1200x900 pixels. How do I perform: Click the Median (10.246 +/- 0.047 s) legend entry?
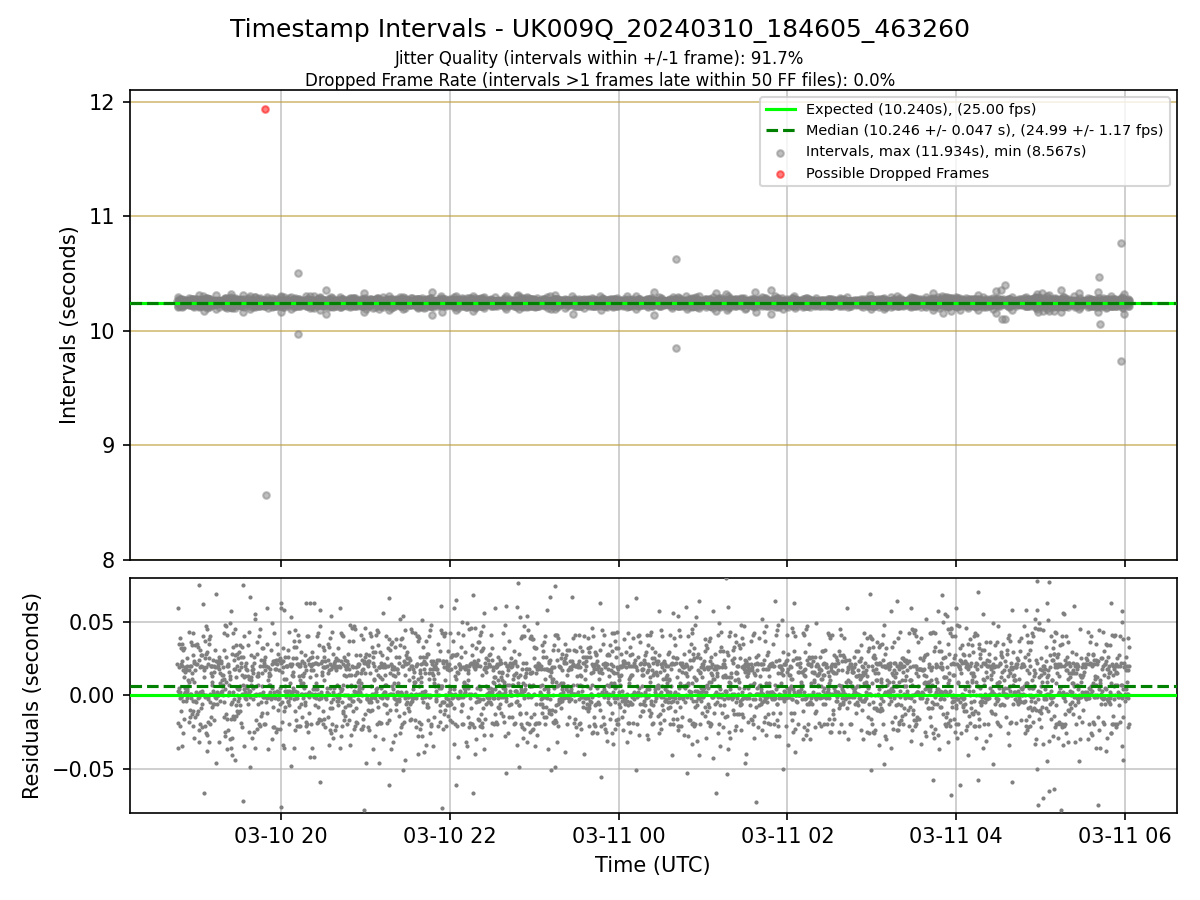click(x=964, y=130)
